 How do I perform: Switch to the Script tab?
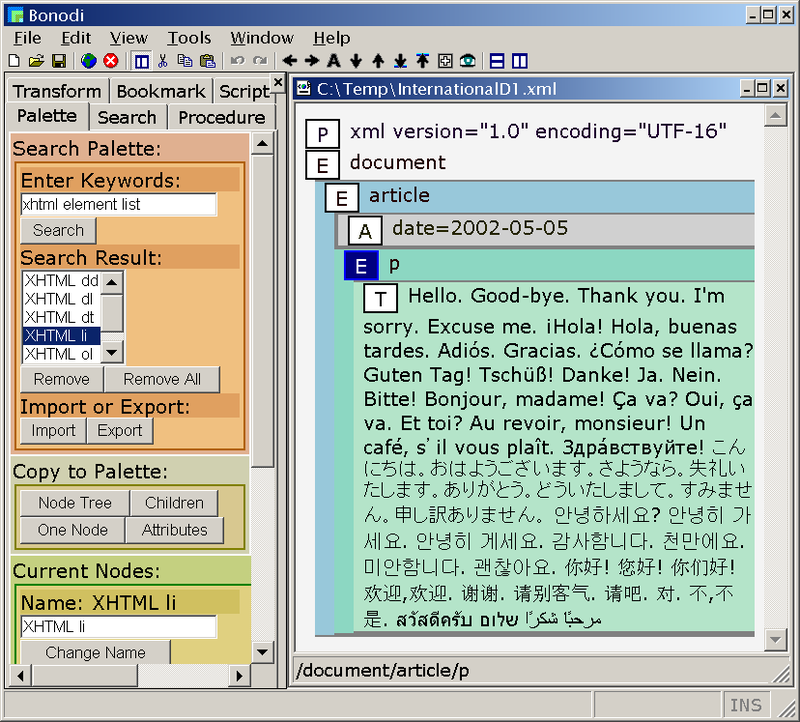pos(244,91)
